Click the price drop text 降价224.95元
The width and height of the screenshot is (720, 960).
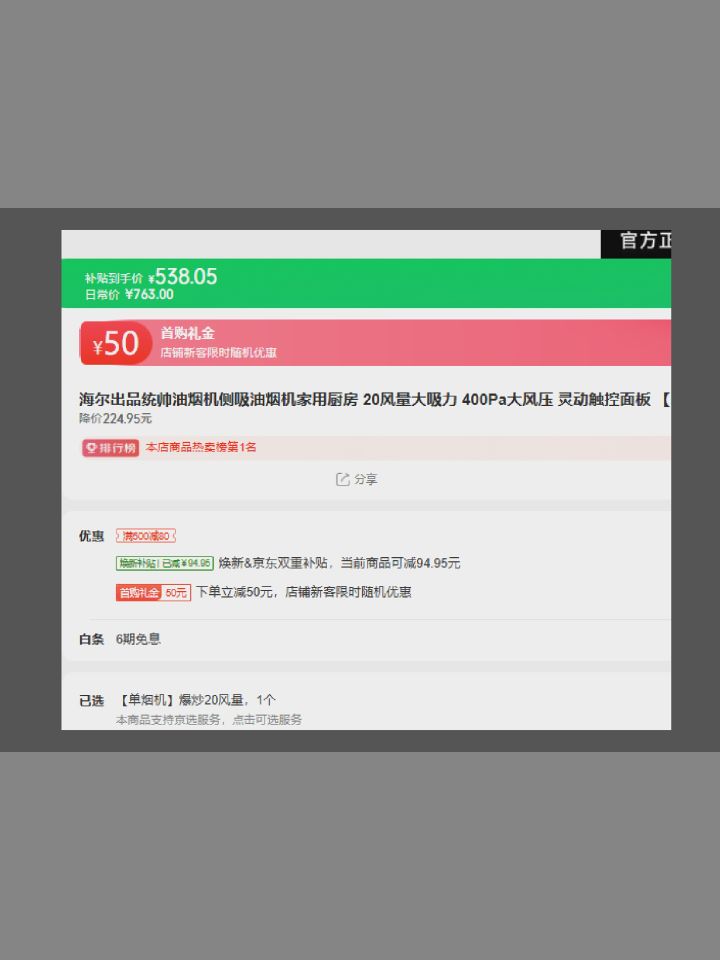[x=115, y=419]
